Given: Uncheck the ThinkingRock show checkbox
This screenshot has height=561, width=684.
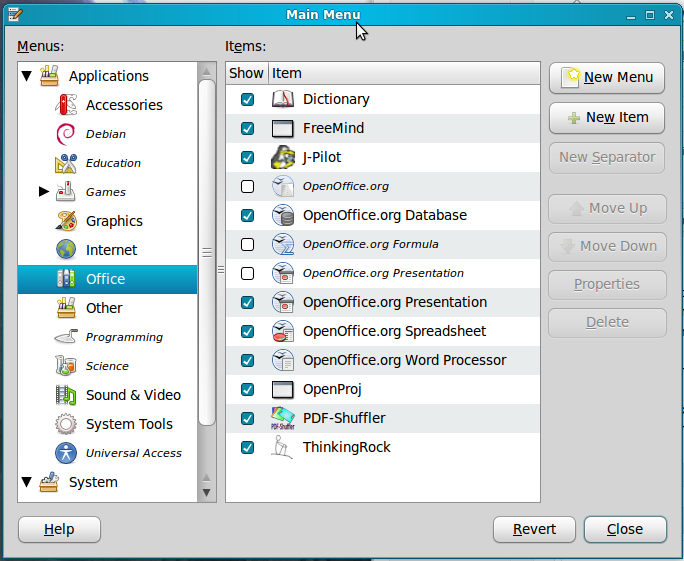Looking at the screenshot, I should pos(247,448).
